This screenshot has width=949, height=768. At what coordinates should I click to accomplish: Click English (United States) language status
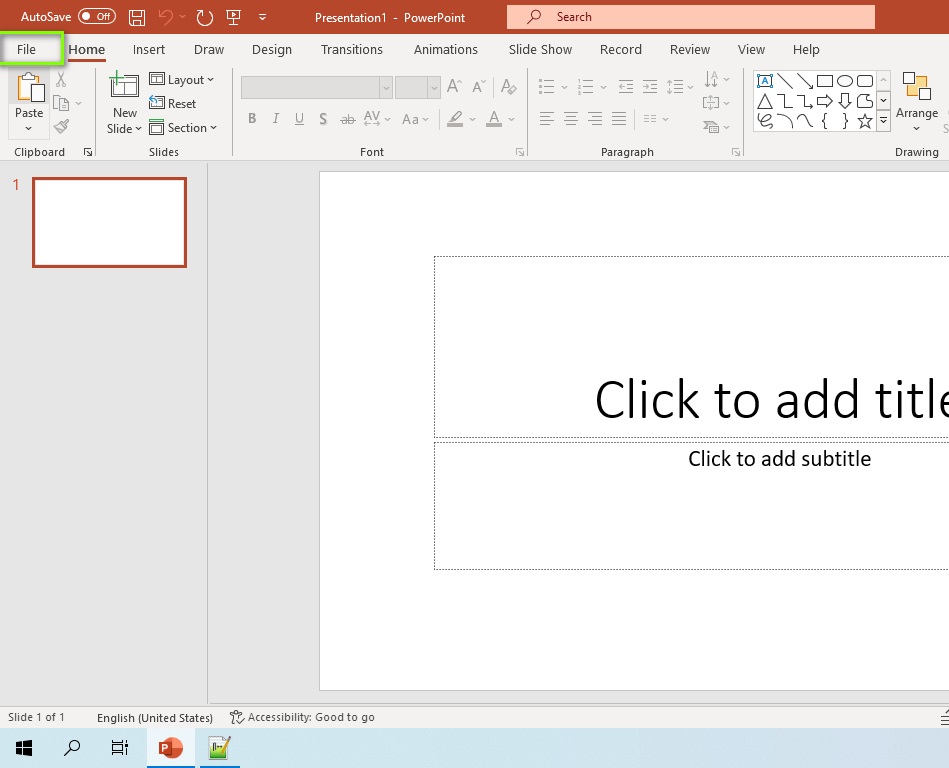pos(155,718)
